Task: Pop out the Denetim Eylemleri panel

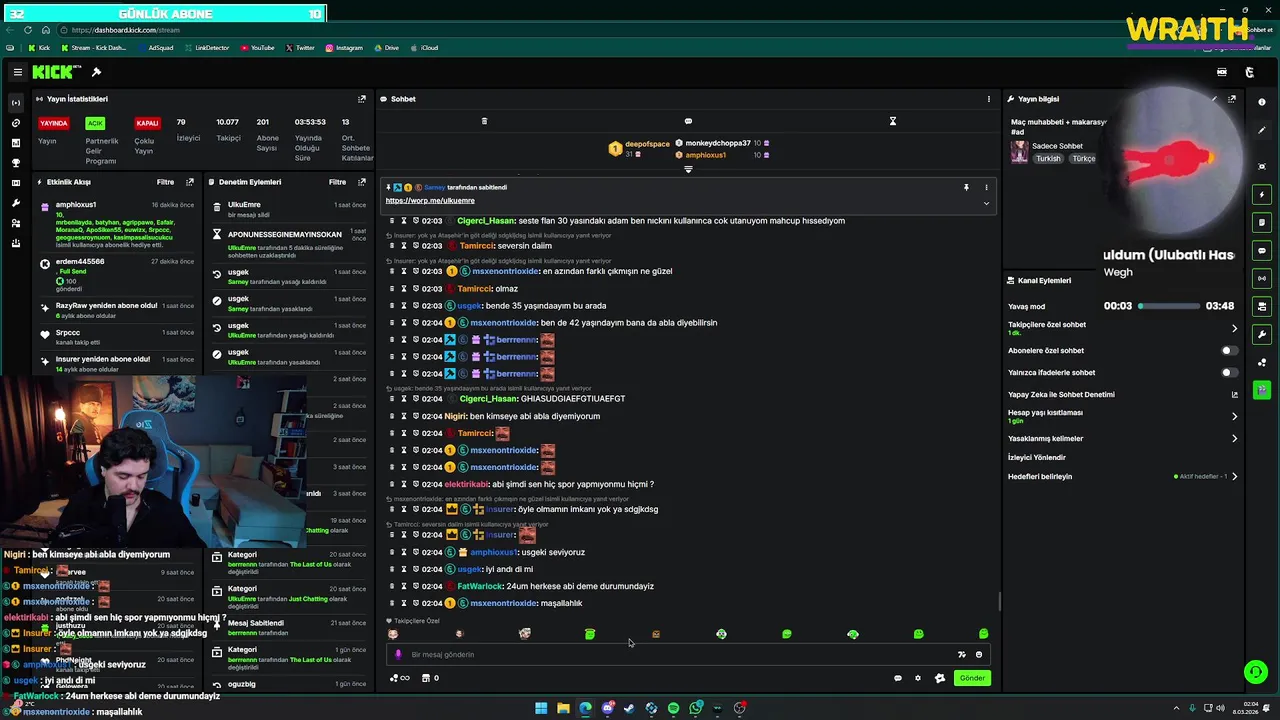Action: [362, 182]
